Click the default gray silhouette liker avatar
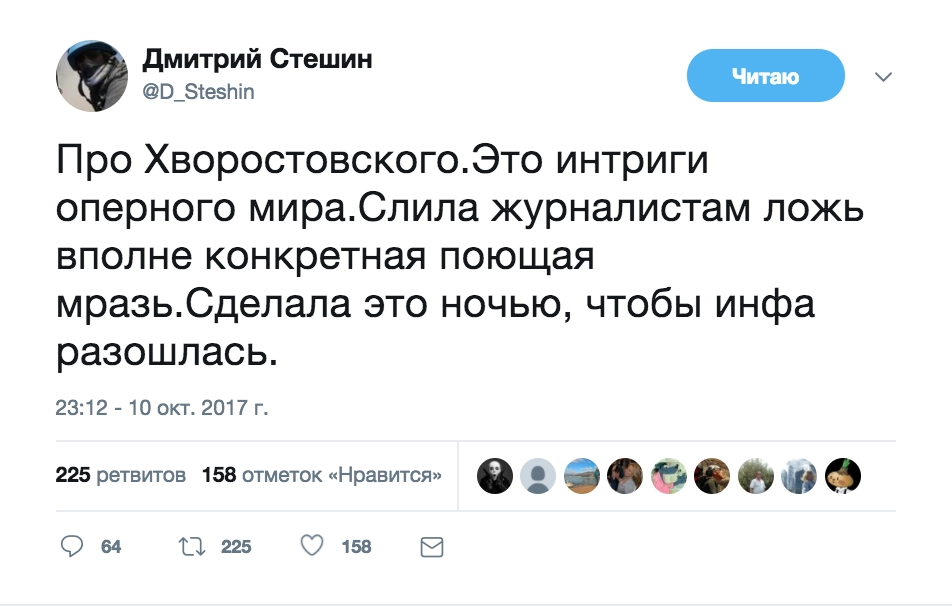This screenshot has width=952, height=606. point(539,476)
